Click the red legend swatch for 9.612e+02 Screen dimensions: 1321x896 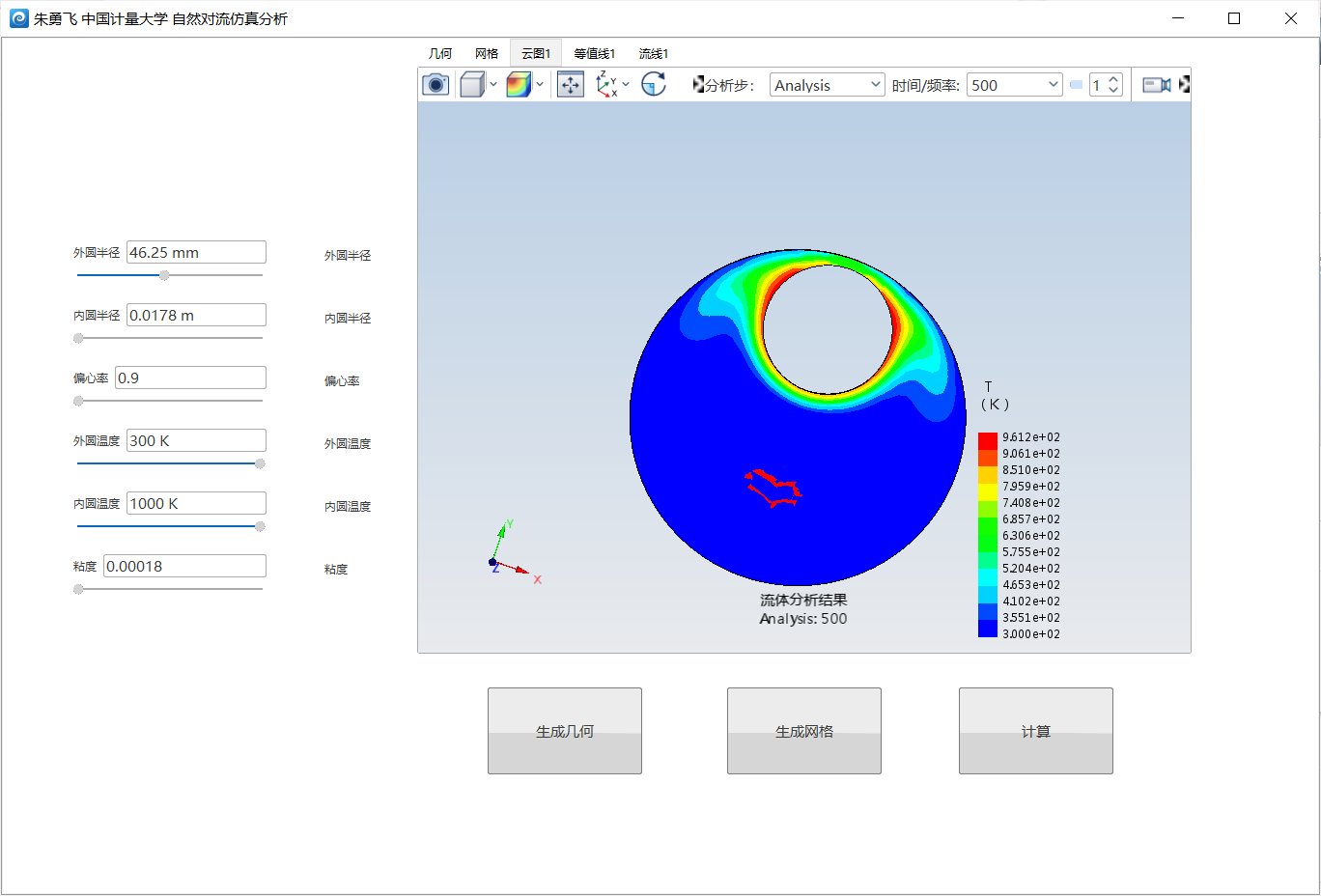(988, 441)
